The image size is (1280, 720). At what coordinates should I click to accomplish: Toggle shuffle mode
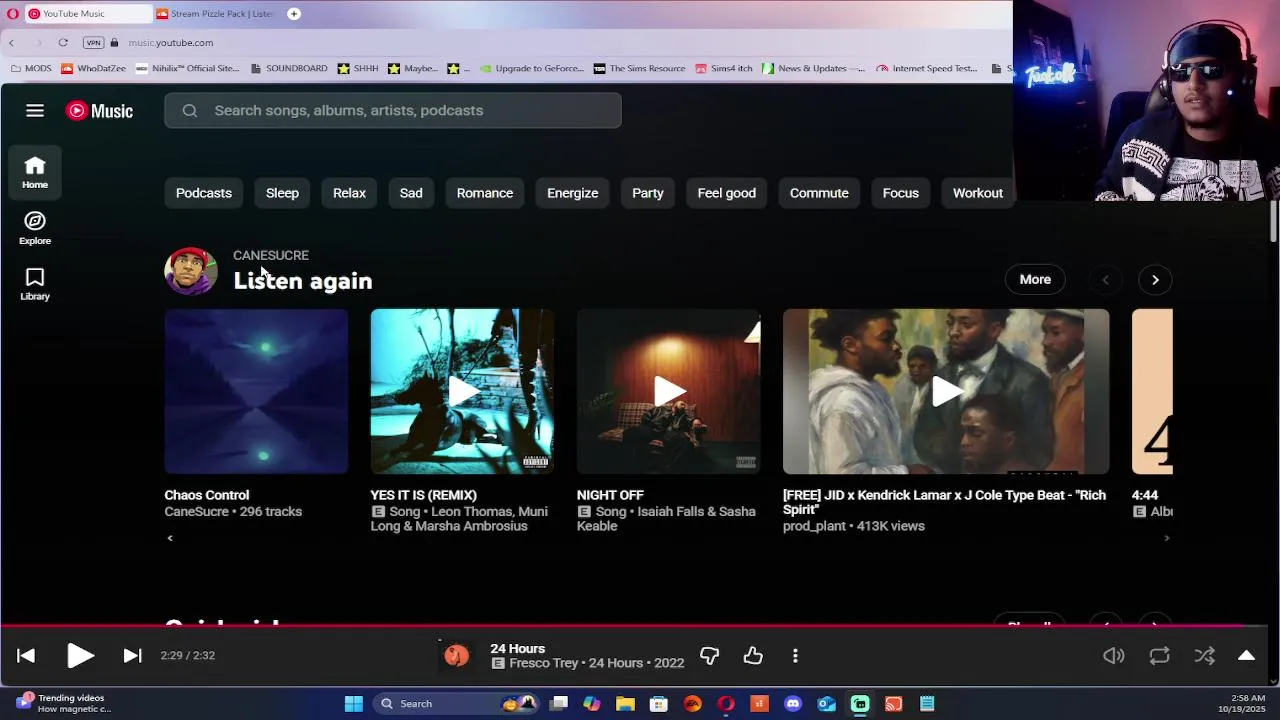tap(1204, 656)
